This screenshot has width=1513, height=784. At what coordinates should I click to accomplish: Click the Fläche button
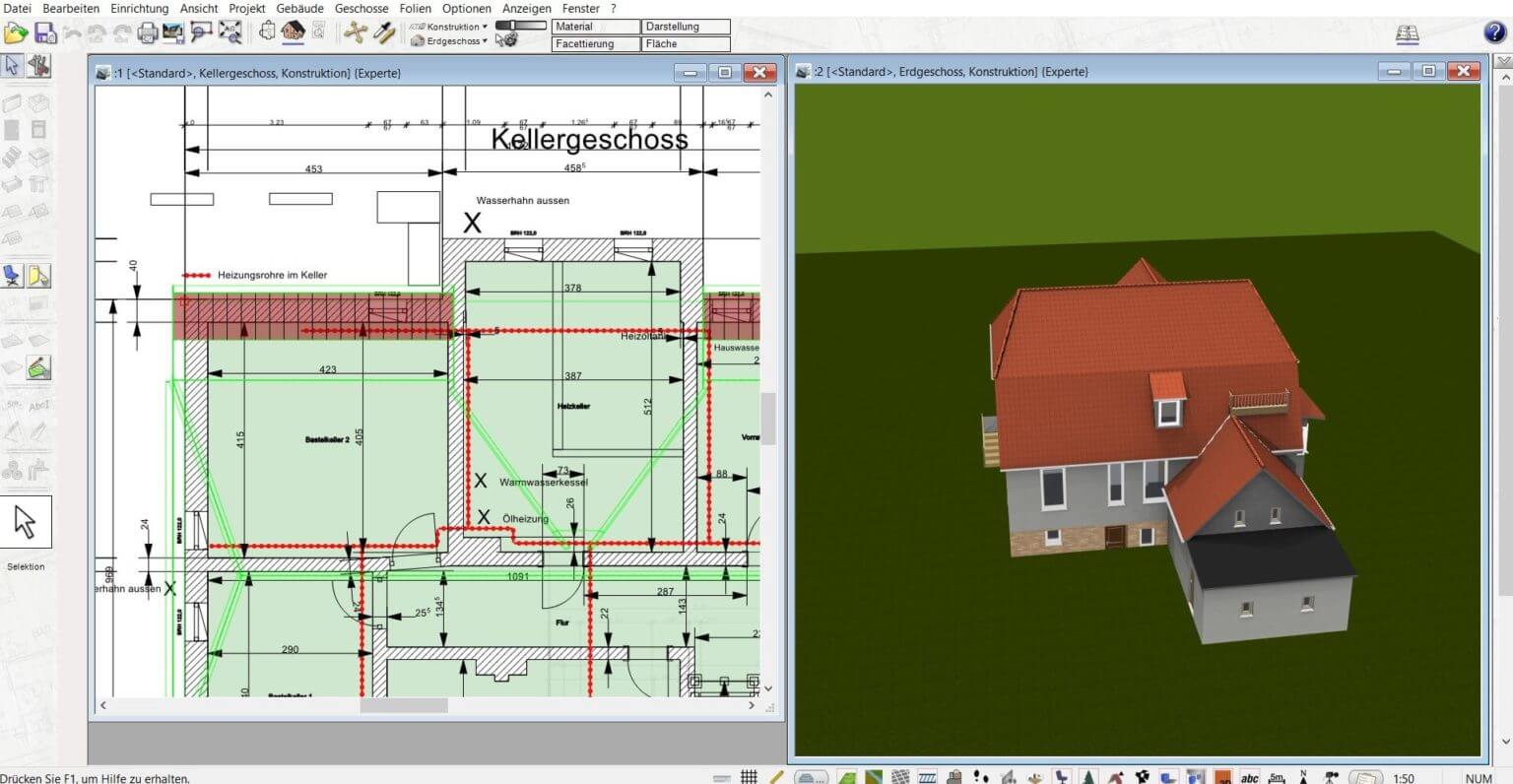[687, 43]
